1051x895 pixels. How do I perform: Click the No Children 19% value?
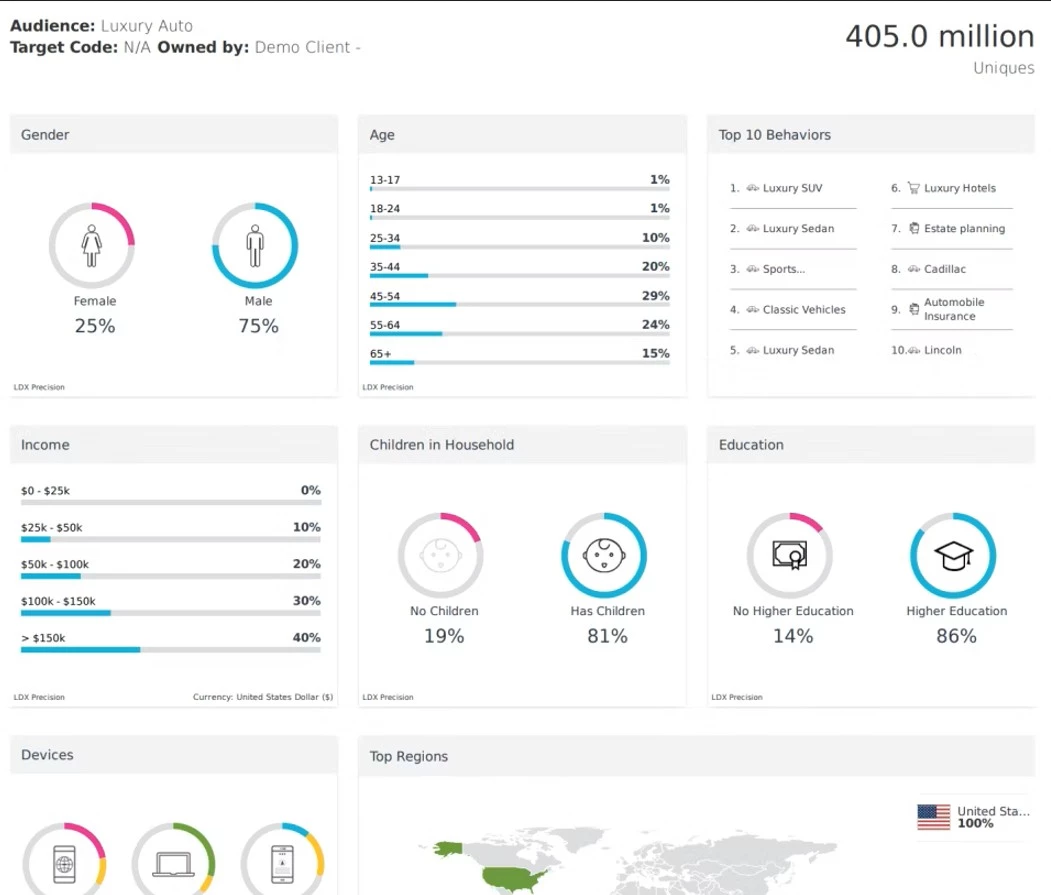(444, 636)
